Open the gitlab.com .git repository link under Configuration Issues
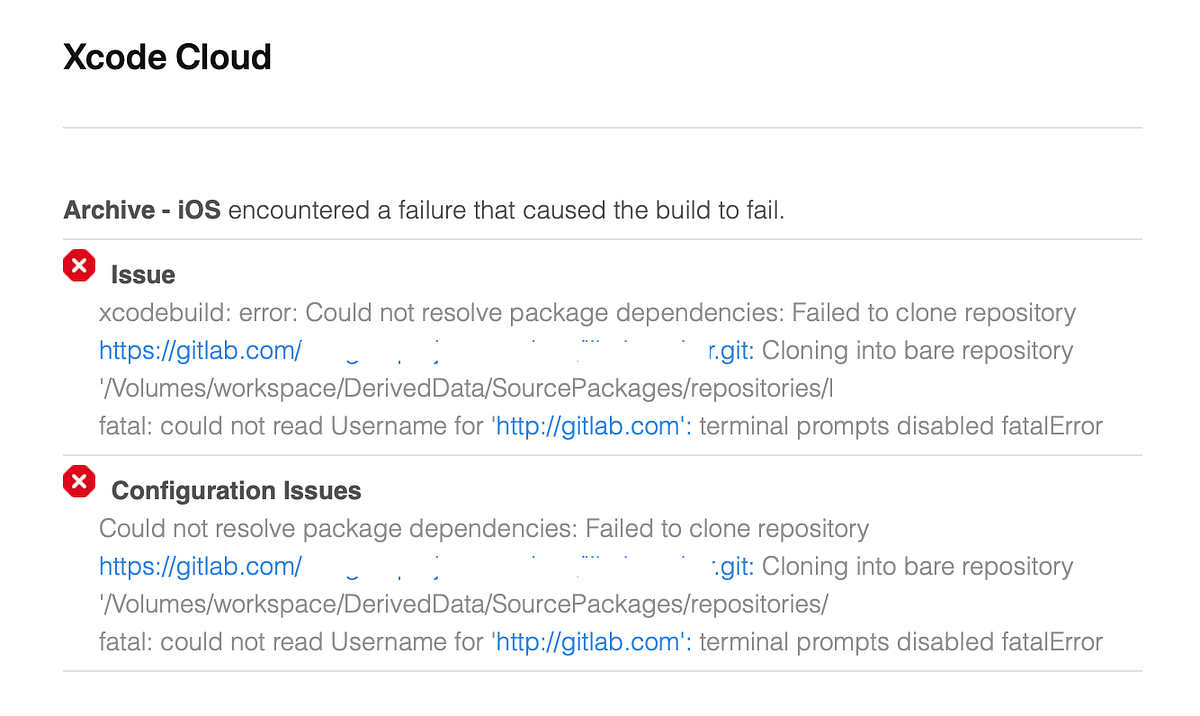Image resolution: width=1200 pixels, height=716 pixels. 427,567
